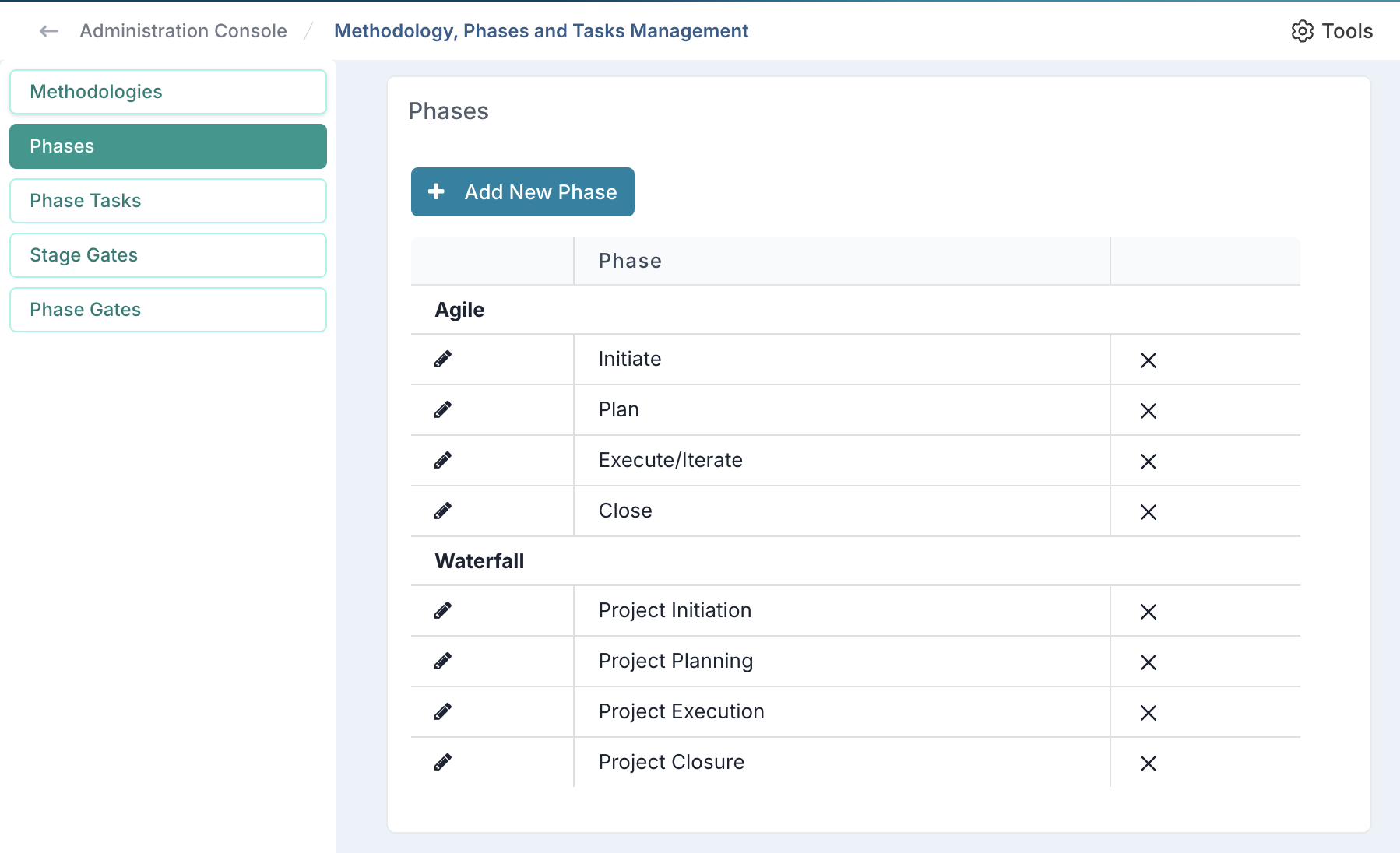Edit the Initiate phase pencil icon
Viewport: 1400px width, 853px height.
(443, 359)
